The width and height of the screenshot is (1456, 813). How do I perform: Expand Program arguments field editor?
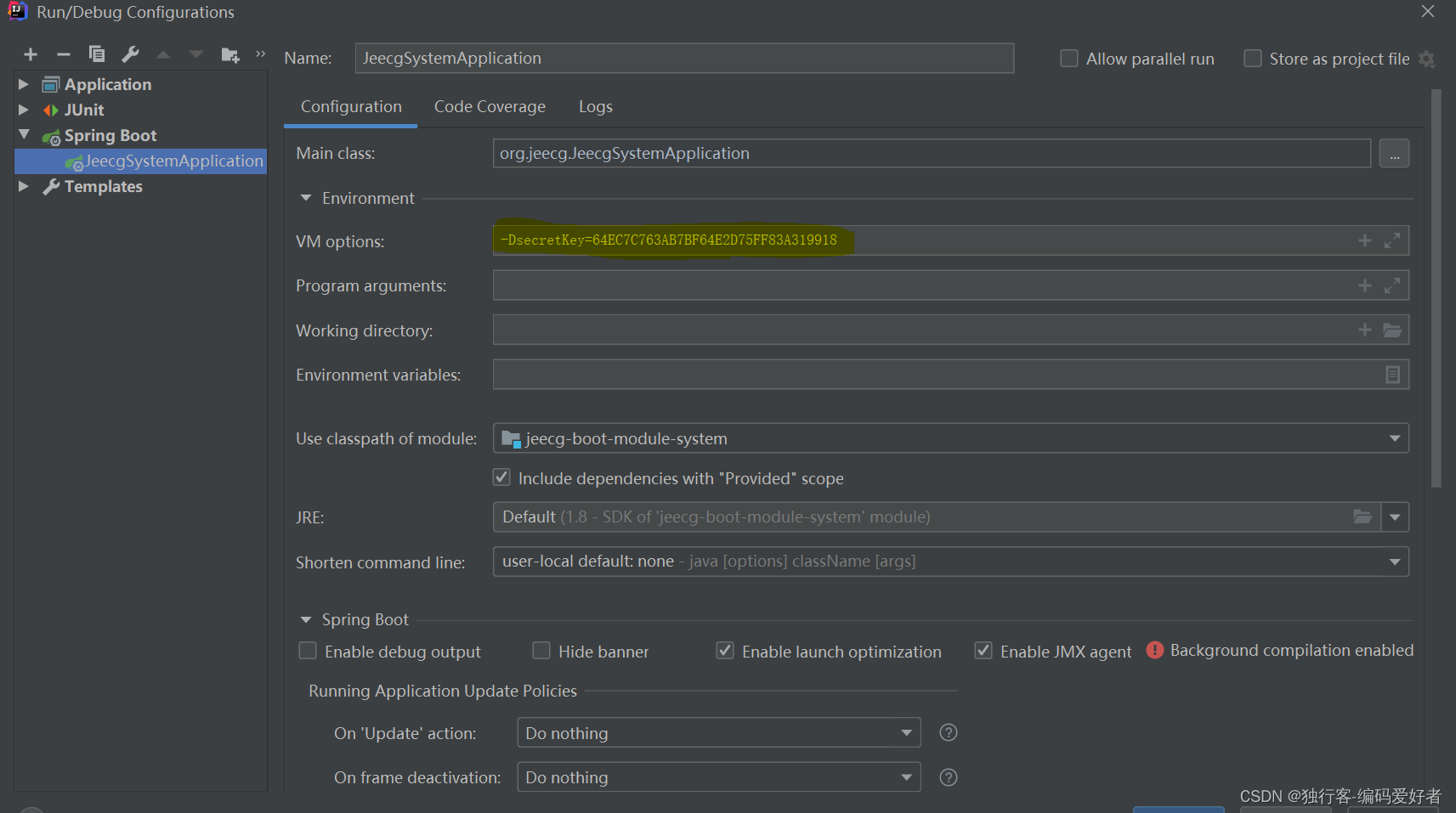(1392, 285)
